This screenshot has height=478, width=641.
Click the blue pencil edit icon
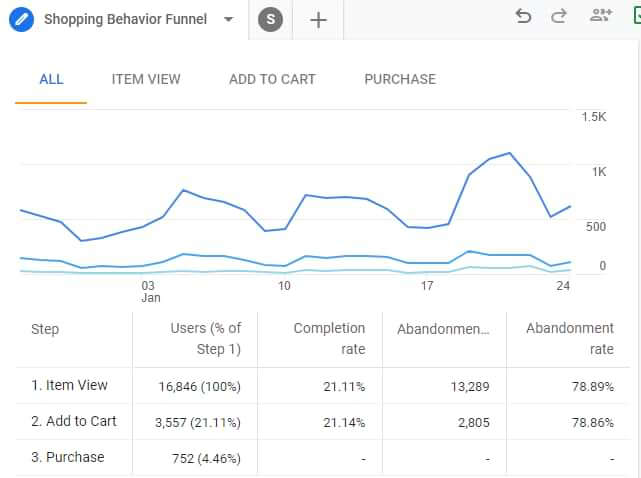tap(22, 20)
